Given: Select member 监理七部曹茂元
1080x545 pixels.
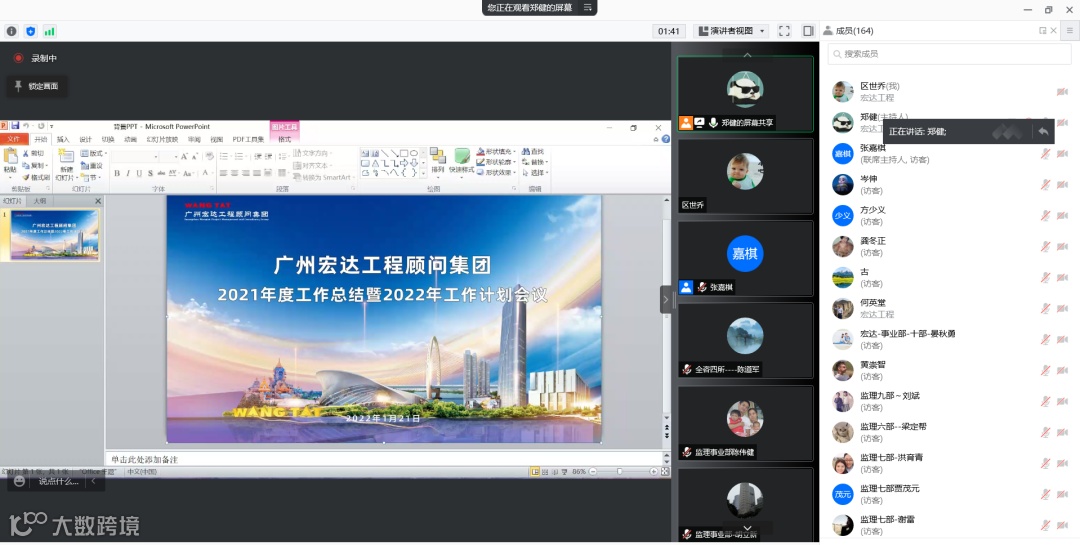Looking at the screenshot, I should click(x=950, y=494).
